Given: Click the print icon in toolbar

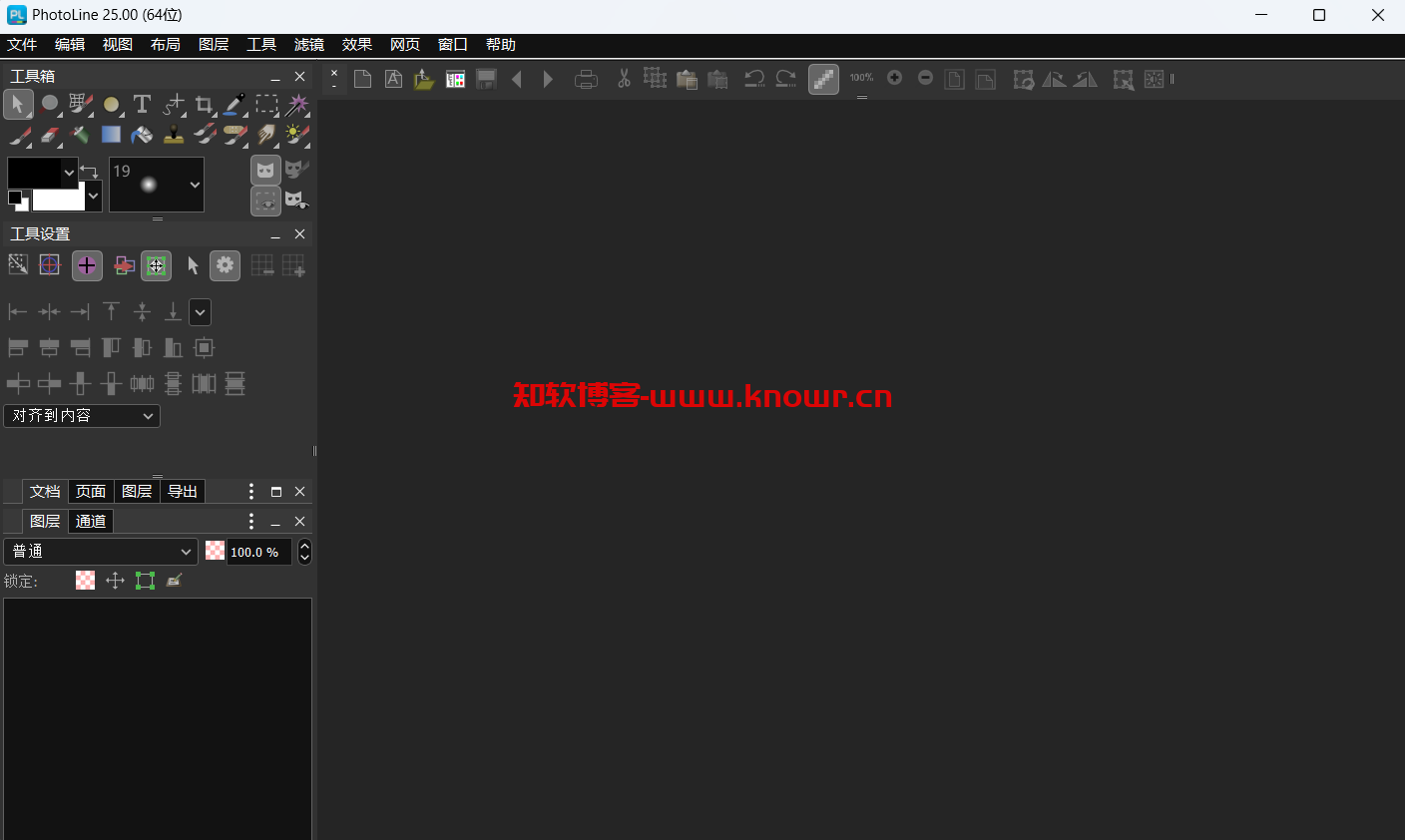Looking at the screenshot, I should 587,79.
